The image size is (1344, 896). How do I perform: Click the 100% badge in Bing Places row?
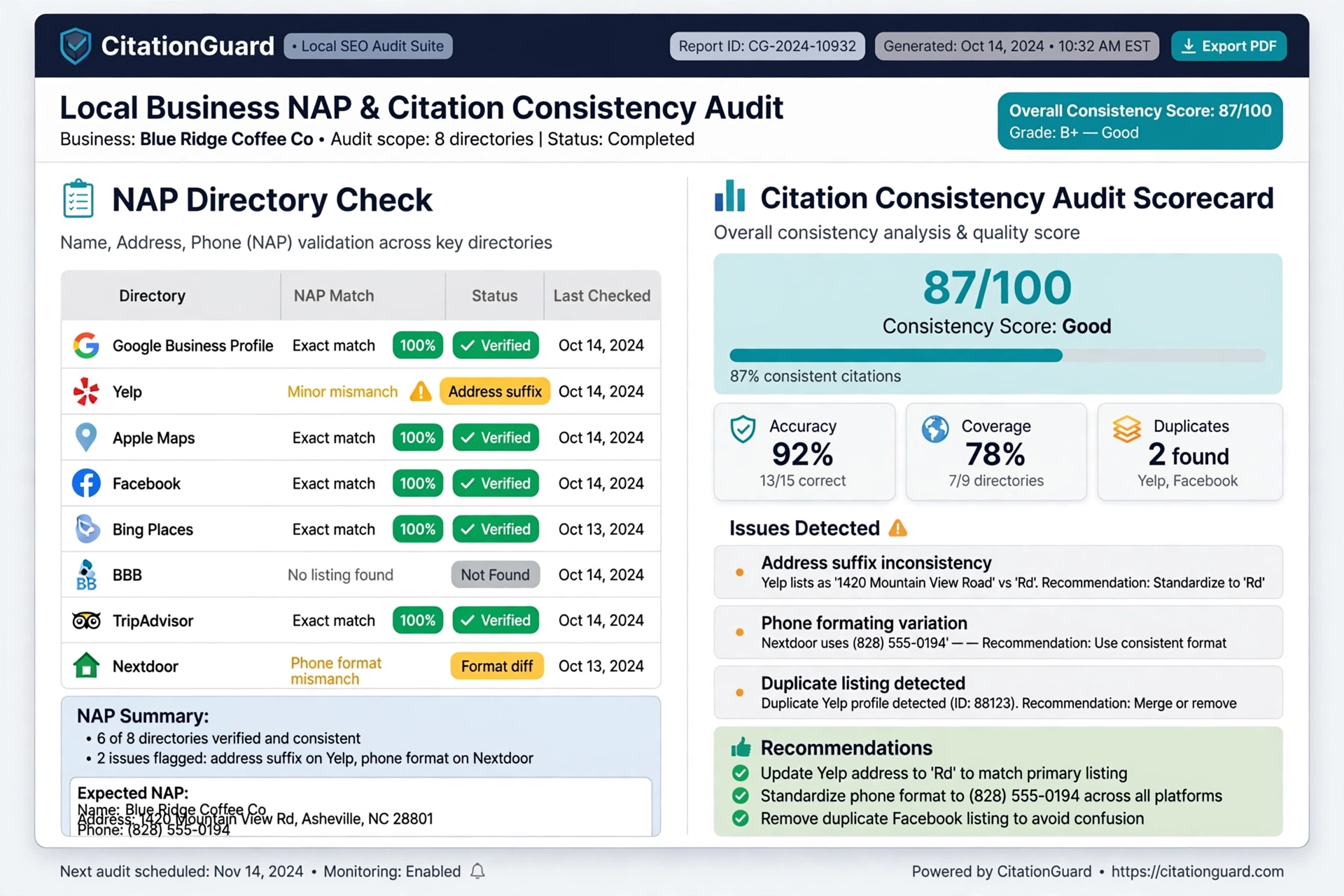(418, 529)
